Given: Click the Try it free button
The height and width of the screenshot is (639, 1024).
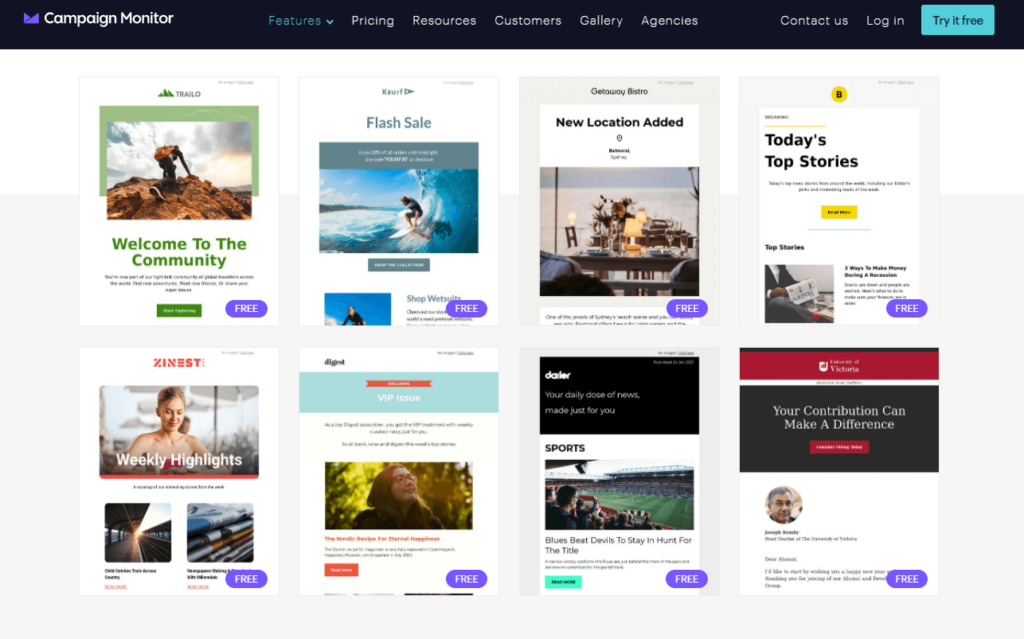Looking at the screenshot, I should tap(957, 19).
